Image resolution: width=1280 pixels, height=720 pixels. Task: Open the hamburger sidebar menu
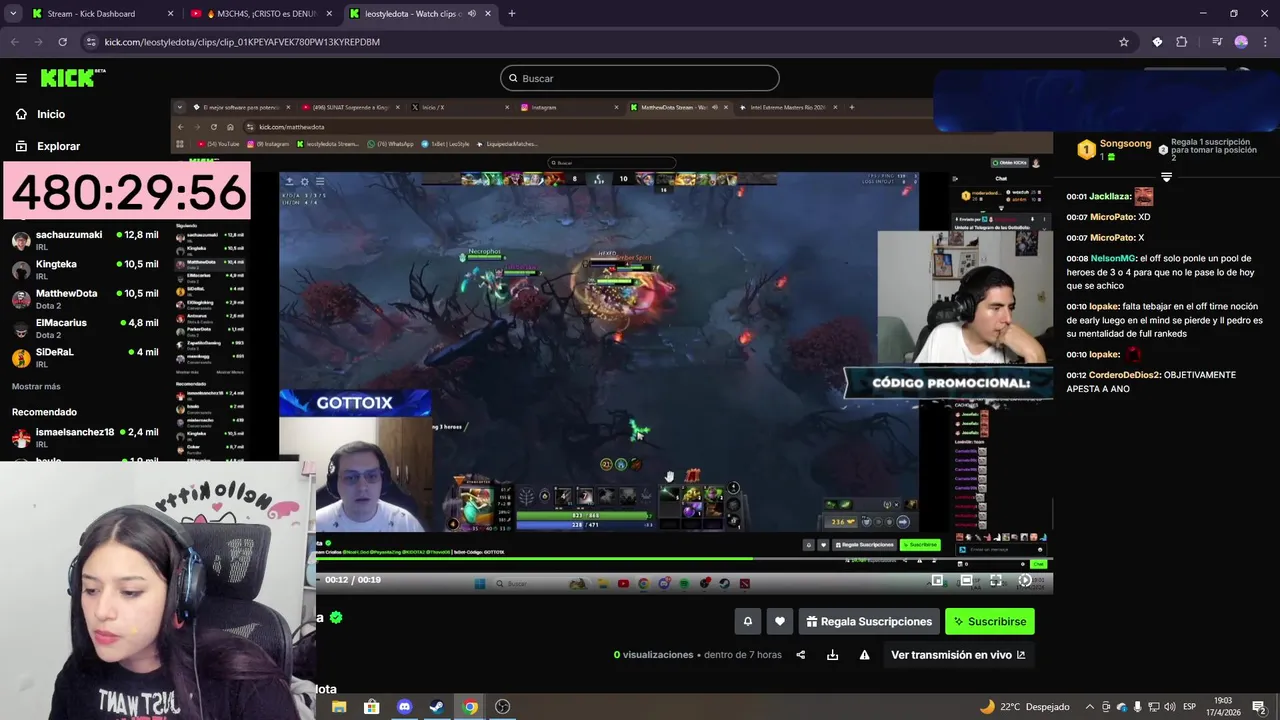(21, 78)
